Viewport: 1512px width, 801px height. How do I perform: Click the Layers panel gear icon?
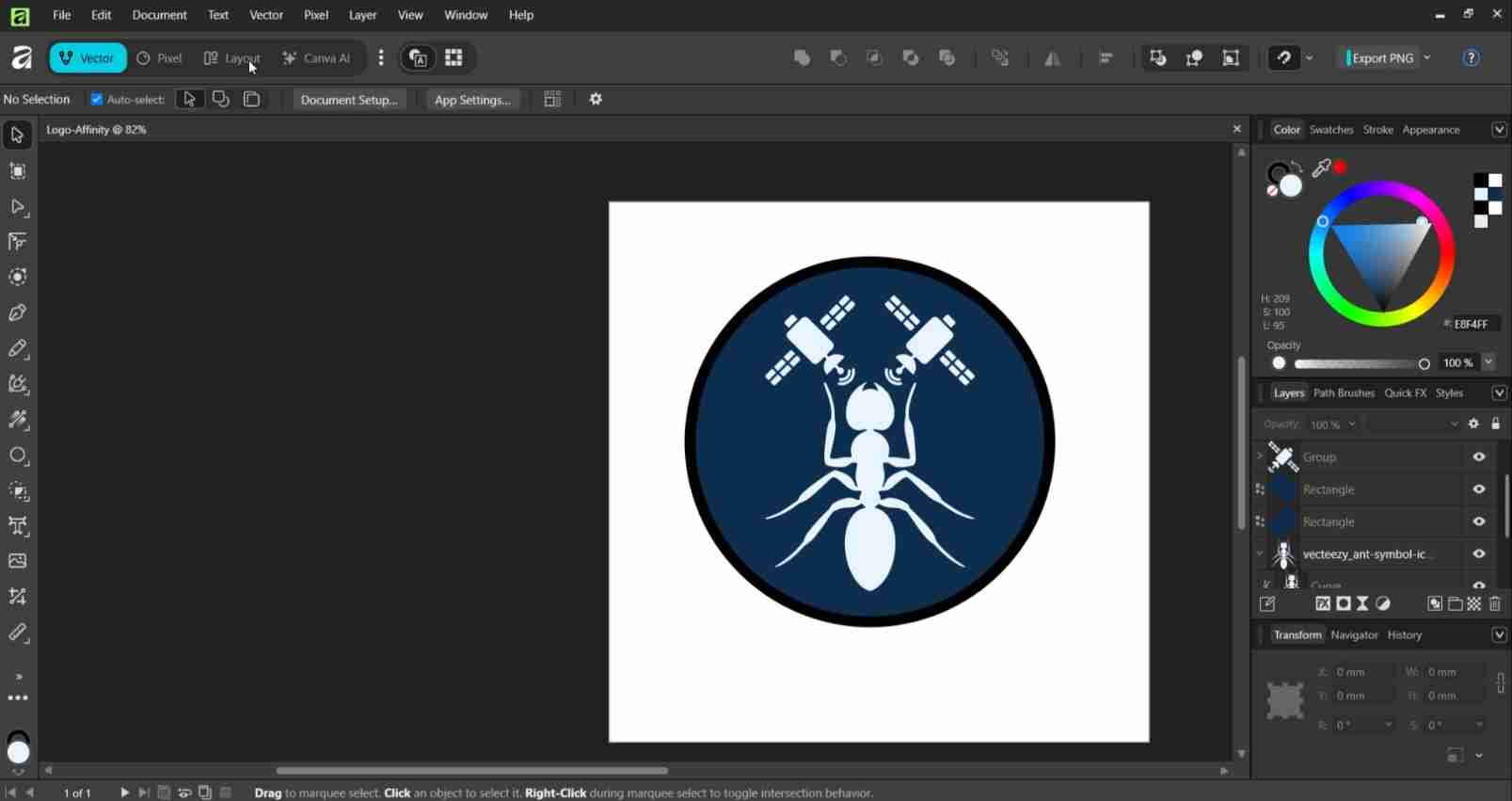(1473, 425)
